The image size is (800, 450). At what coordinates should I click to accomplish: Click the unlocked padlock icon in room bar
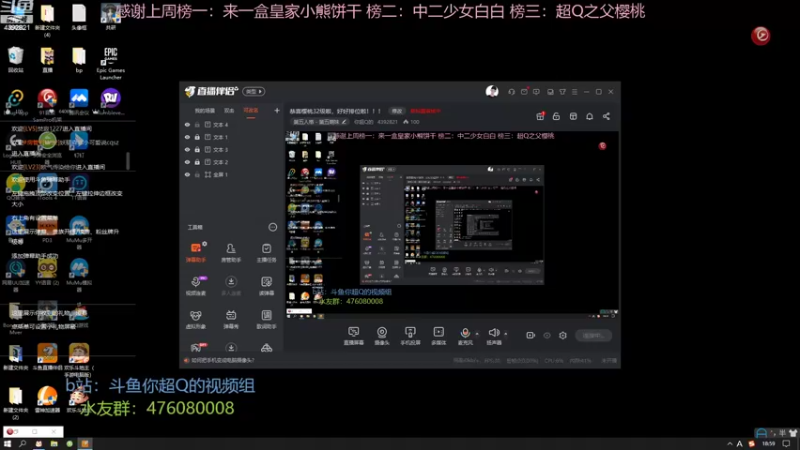(556, 116)
